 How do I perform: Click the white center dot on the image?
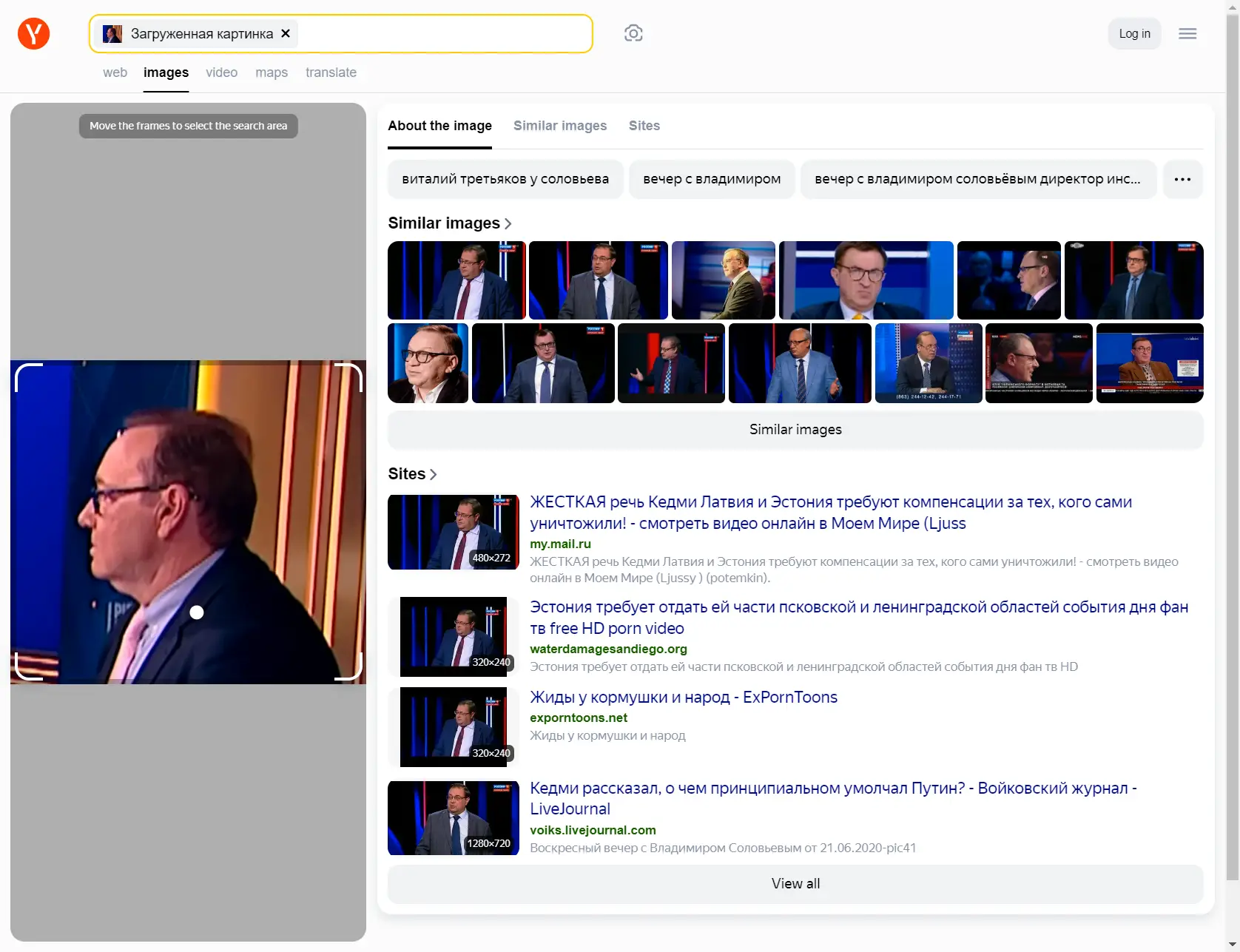coord(197,612)
